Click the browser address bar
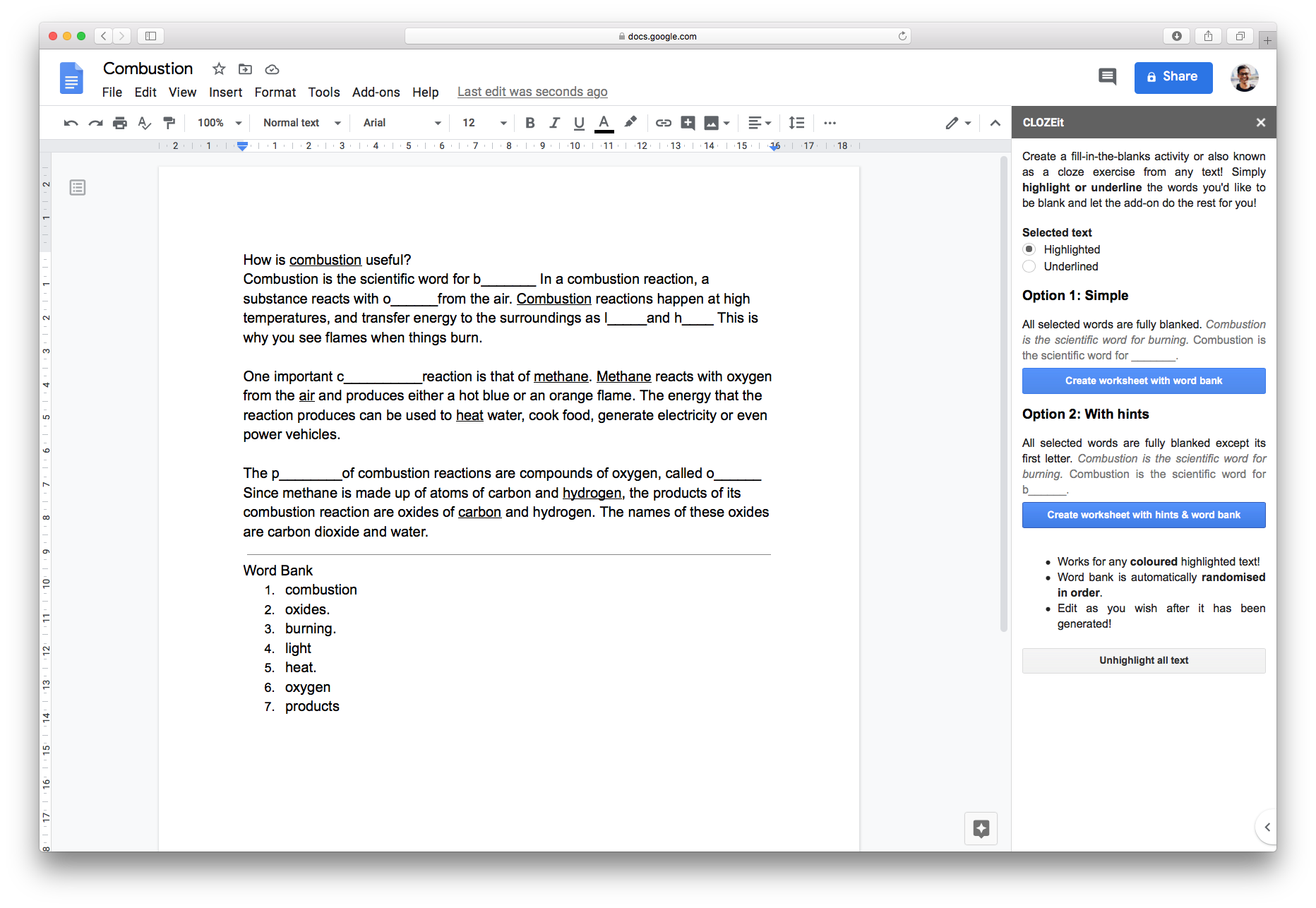 [657, 36]
